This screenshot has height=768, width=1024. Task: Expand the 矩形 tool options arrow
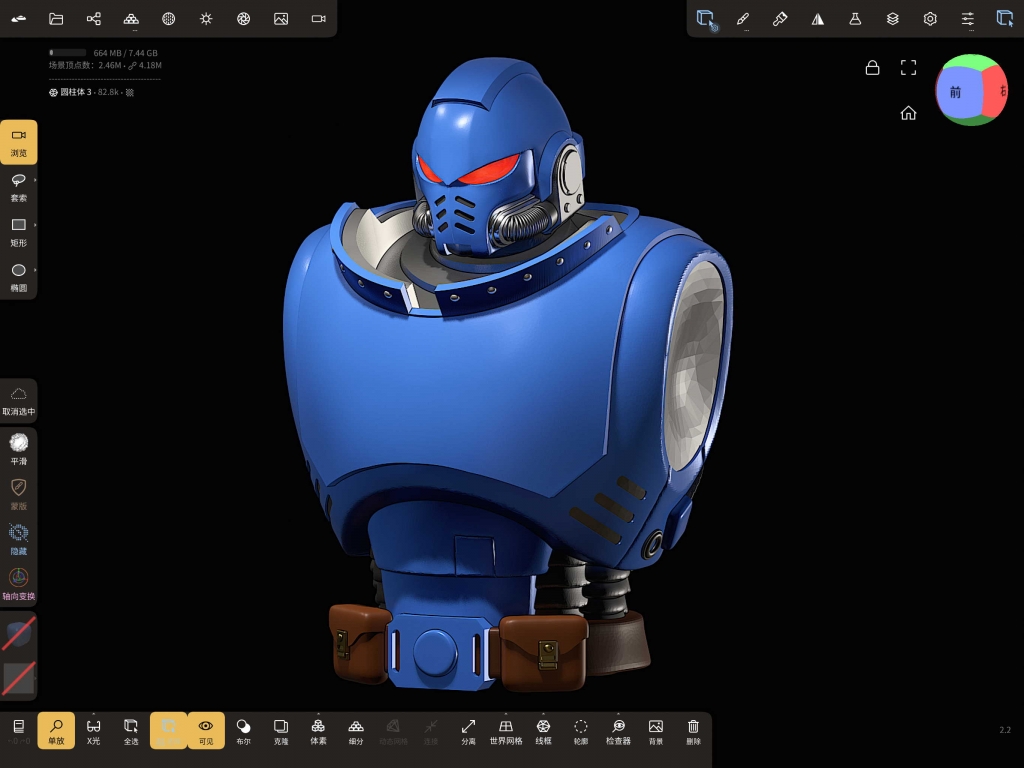pyautogui.click(x=35, y=225)
